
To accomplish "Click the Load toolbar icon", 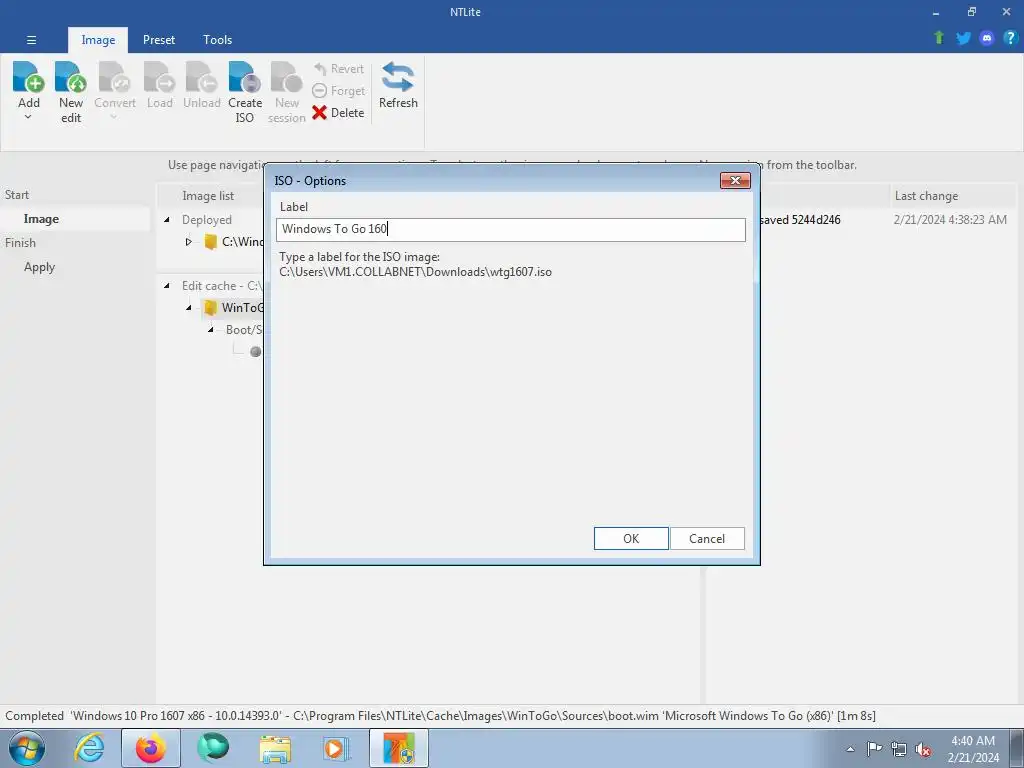I will coord(159,77).
